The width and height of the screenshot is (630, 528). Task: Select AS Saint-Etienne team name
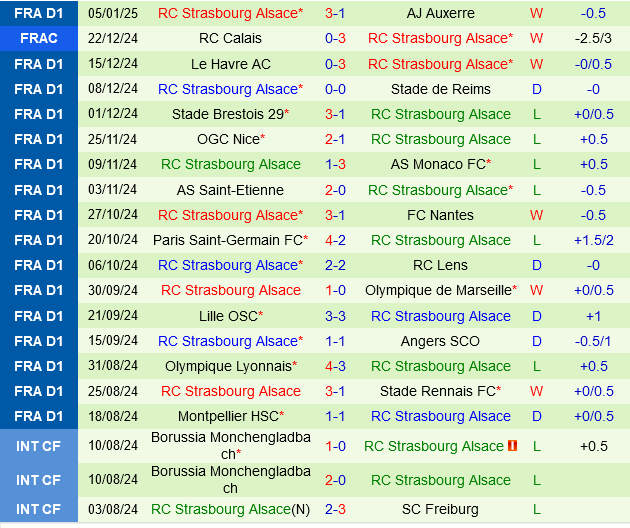click(230, 190)
